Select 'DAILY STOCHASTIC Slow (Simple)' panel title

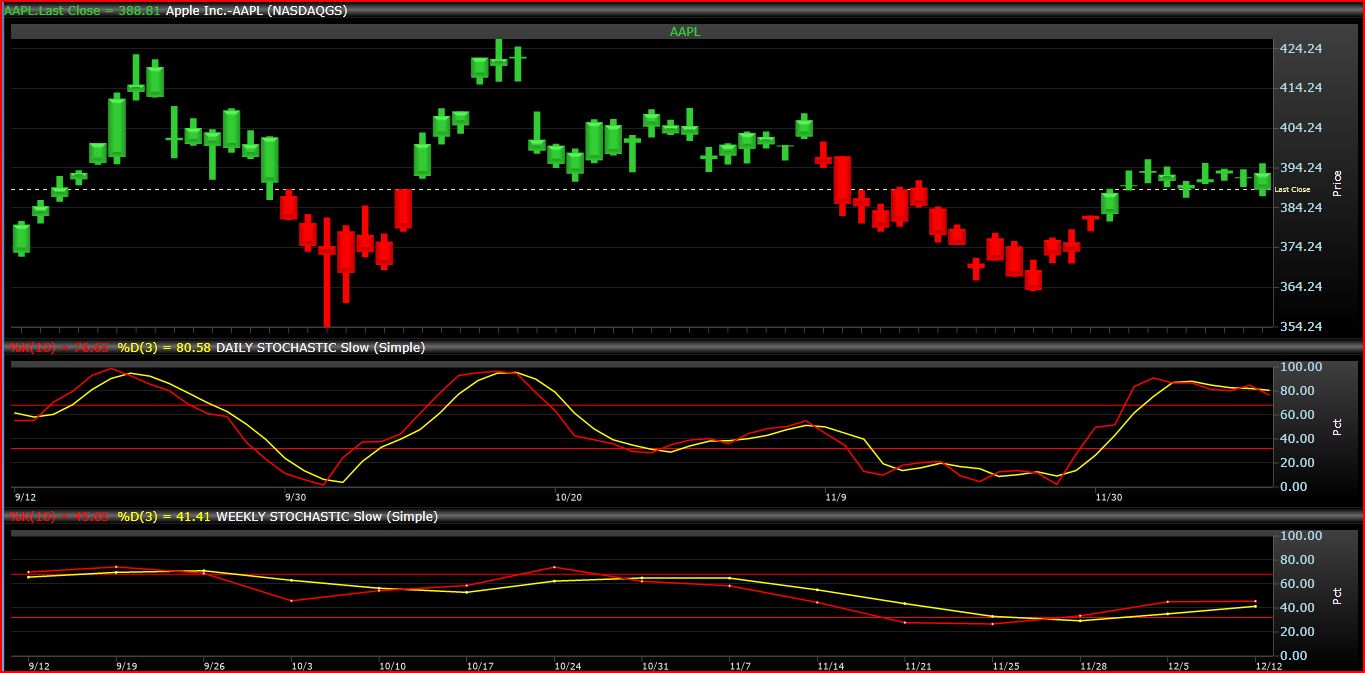point(321,348)
